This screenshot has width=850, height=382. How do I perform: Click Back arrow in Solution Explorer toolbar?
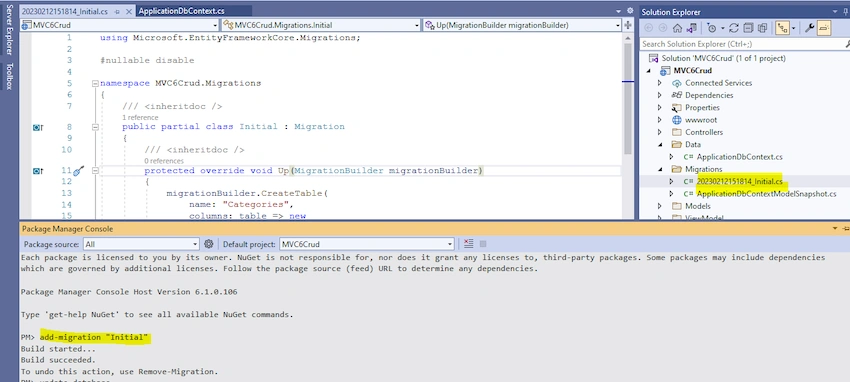click(x=648, y=29)
